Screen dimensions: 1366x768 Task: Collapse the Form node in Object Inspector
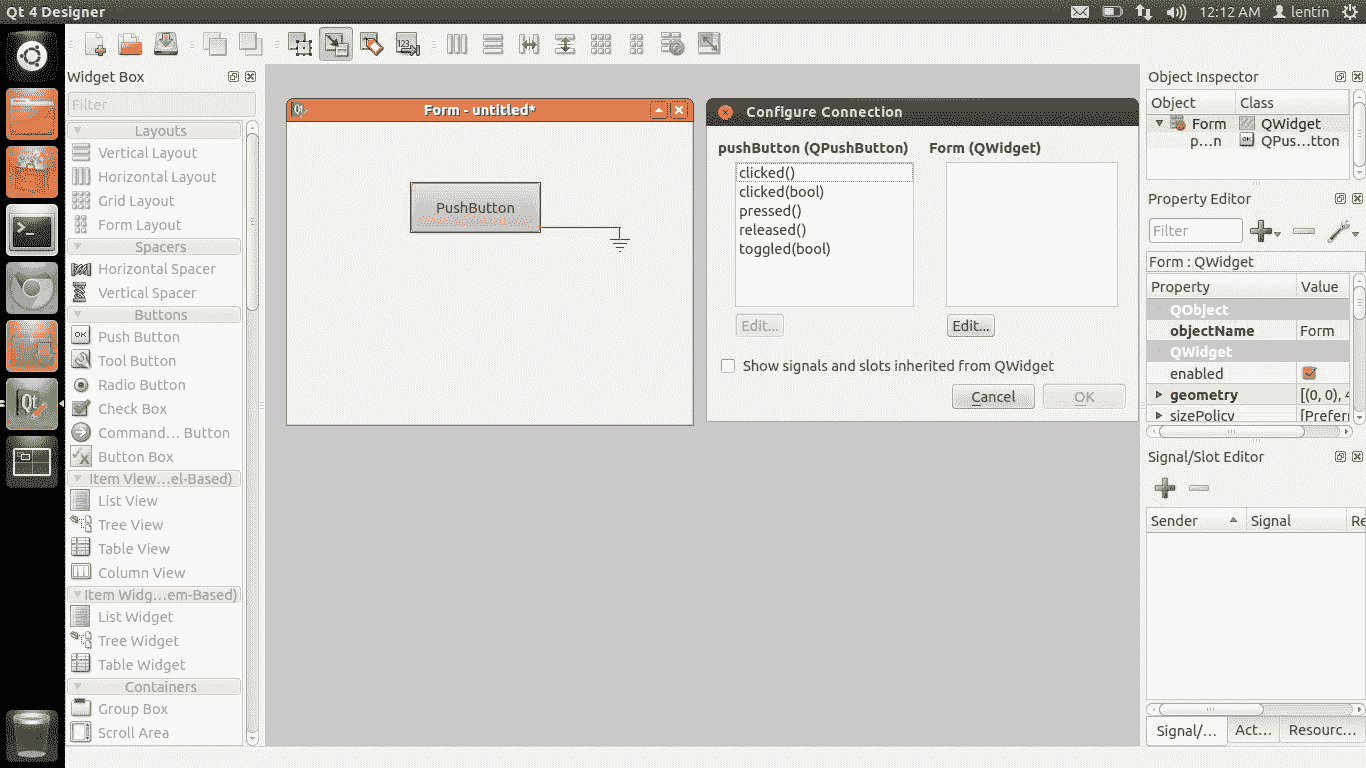click(x=1160, y=124)
